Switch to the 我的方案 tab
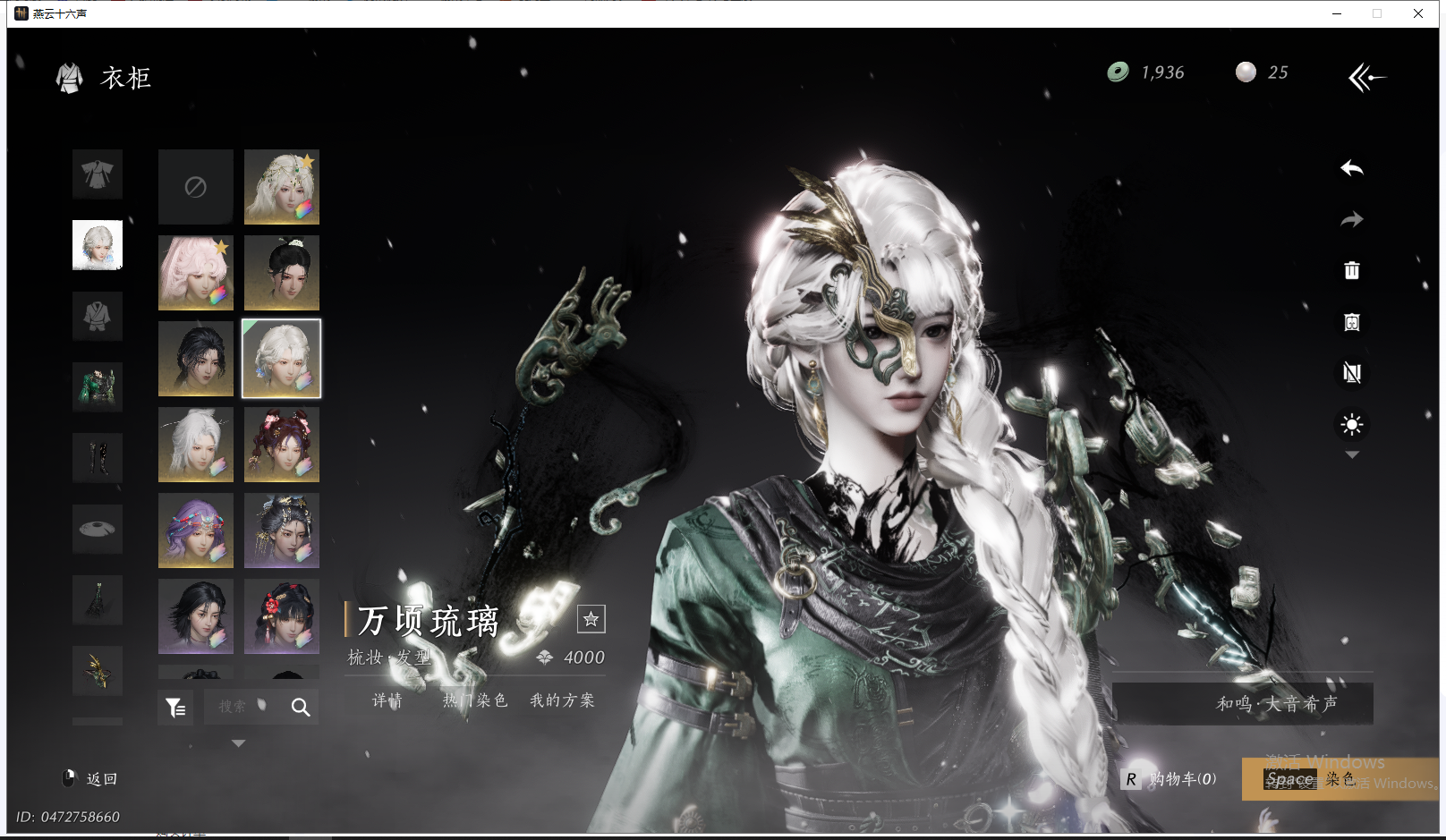This screenshot has height=840, width=1446. [x=562, y=700]
